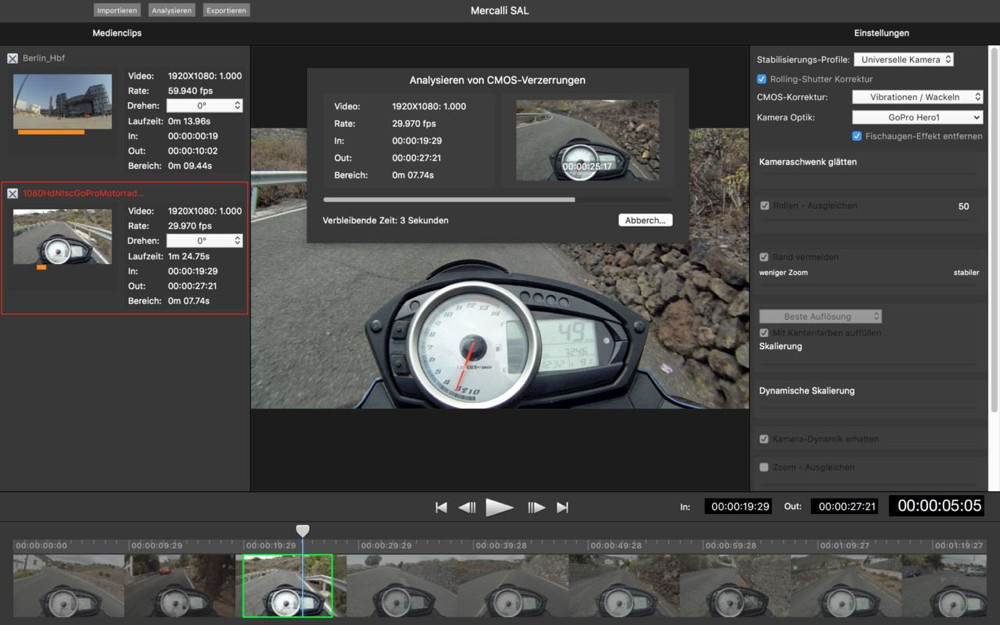
Task: Toggle Rolling-Shutter Korrektur checkbox
Action: click(x=762, y=79)
